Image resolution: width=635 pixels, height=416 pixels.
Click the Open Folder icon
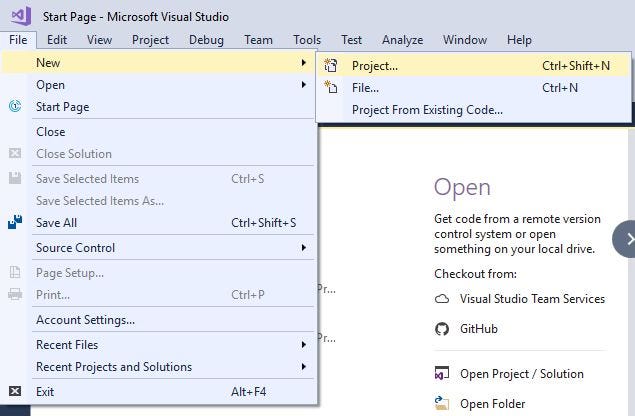[x=442, y=403]
